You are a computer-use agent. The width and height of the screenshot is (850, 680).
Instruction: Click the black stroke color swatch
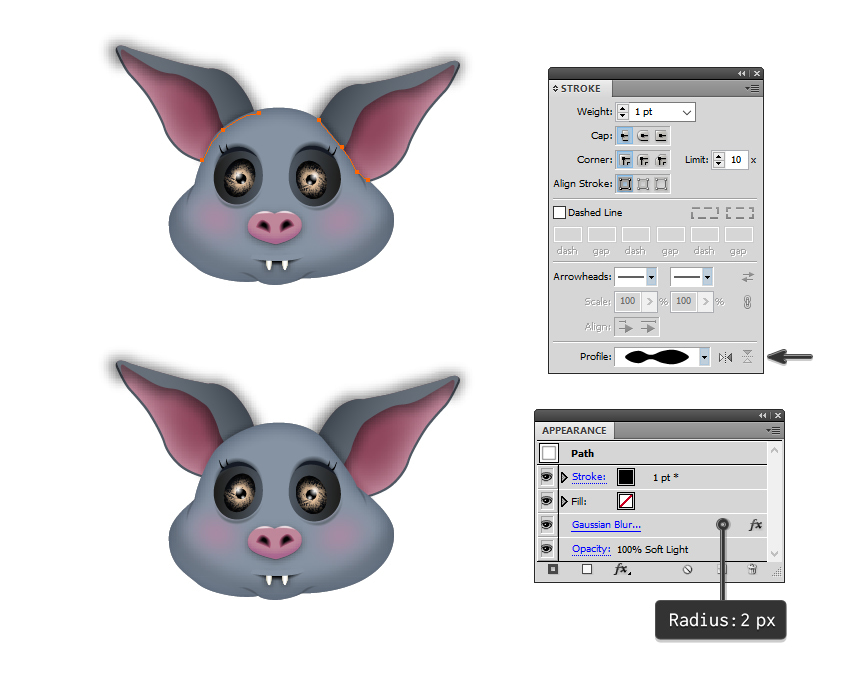point(626,477)
